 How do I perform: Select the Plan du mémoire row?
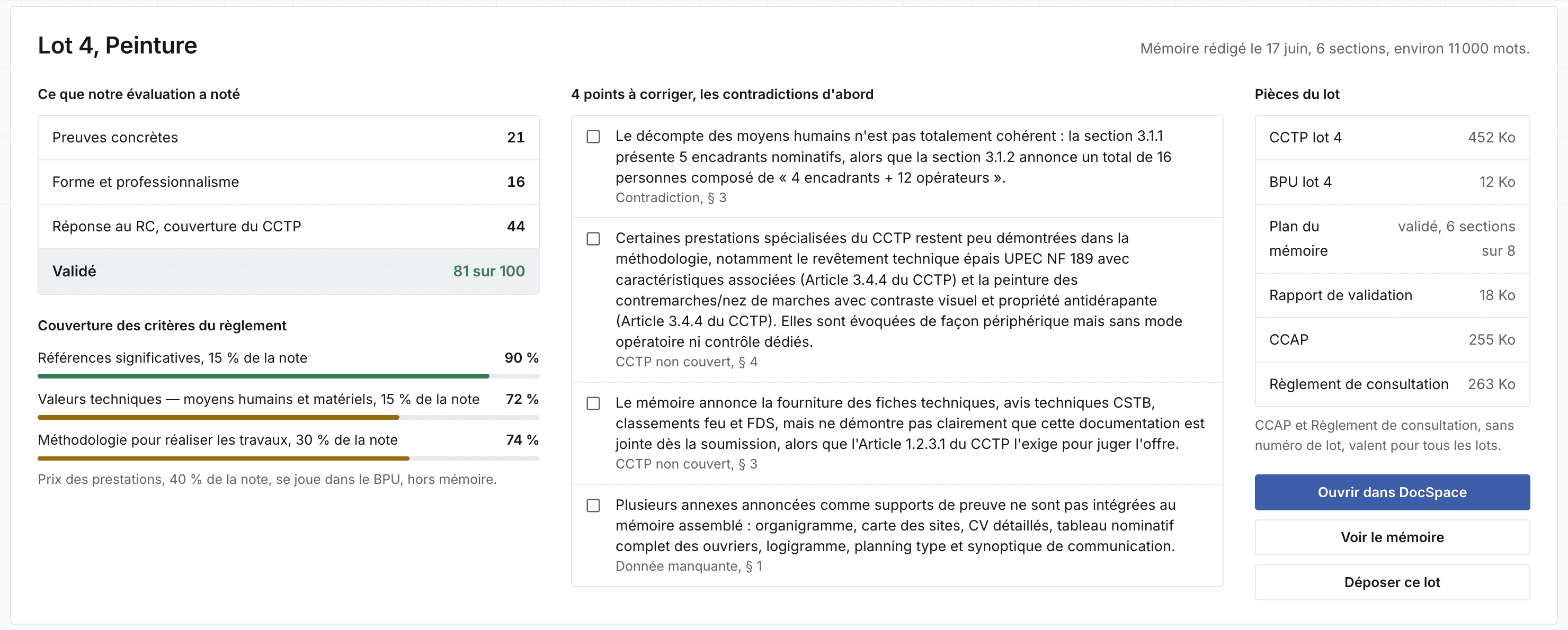[x=1392, y=238]
